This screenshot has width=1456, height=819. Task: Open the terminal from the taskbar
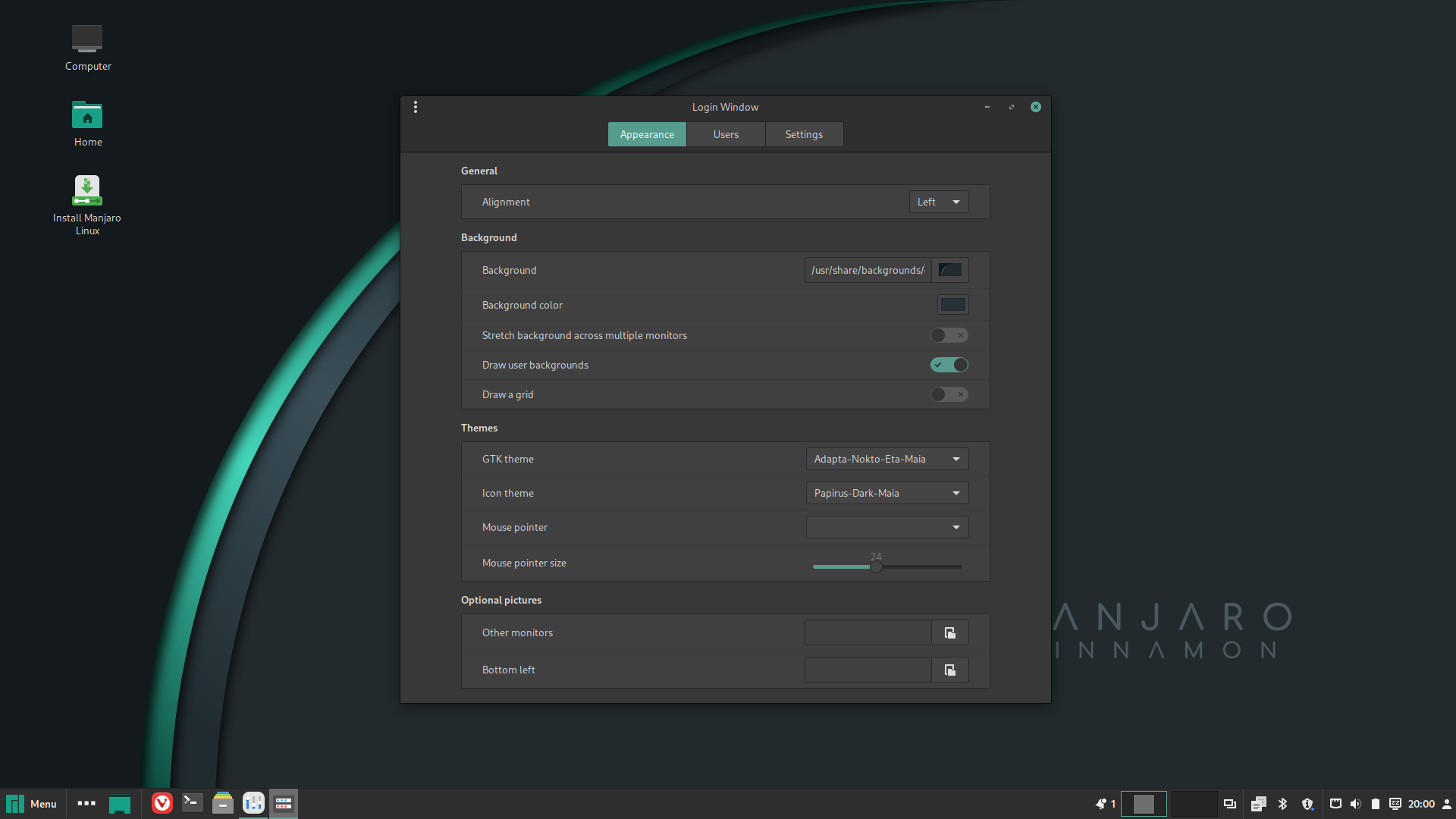[x=193, y=803]
